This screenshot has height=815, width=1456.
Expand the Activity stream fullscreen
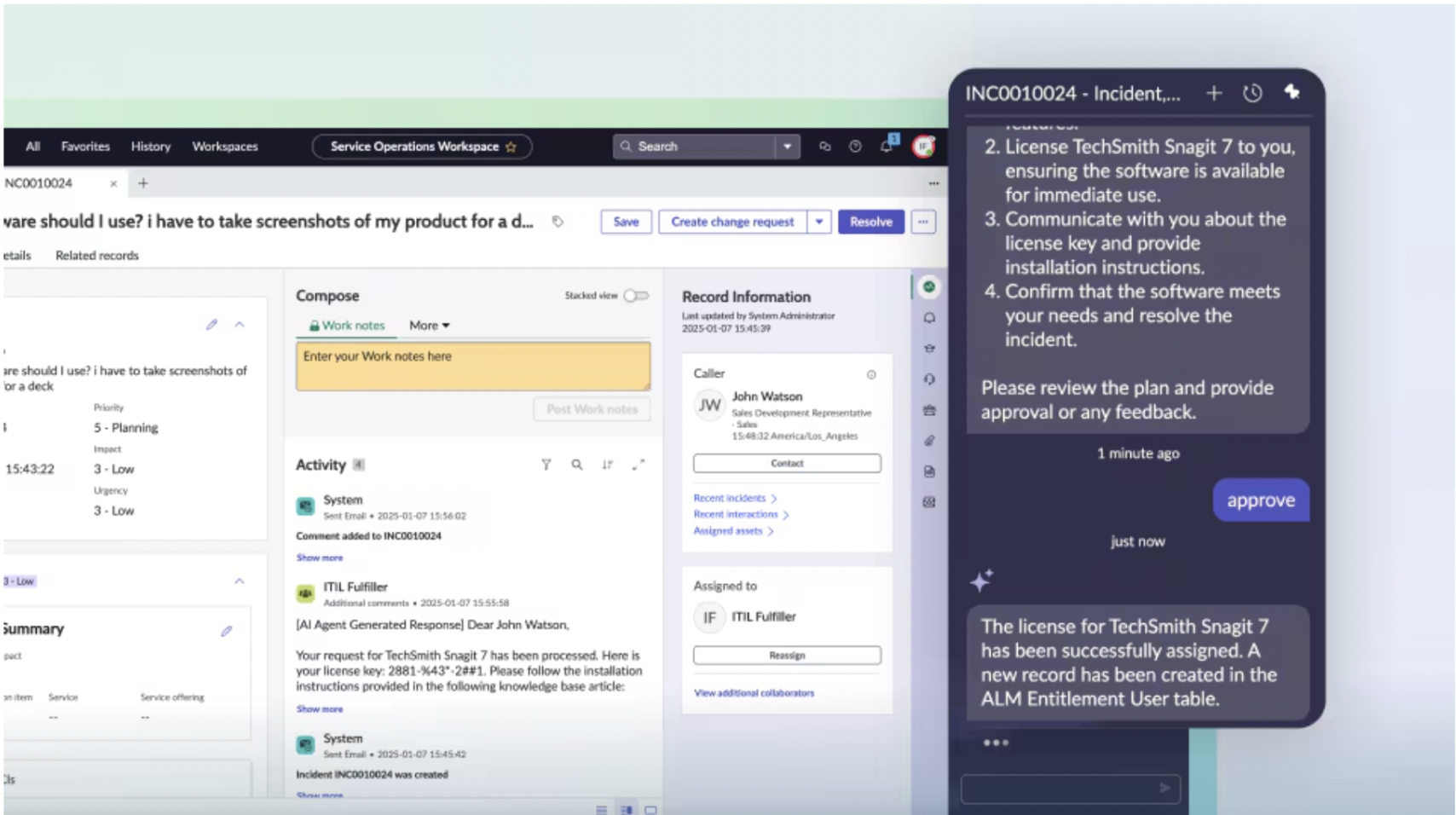tap(638, 465)
